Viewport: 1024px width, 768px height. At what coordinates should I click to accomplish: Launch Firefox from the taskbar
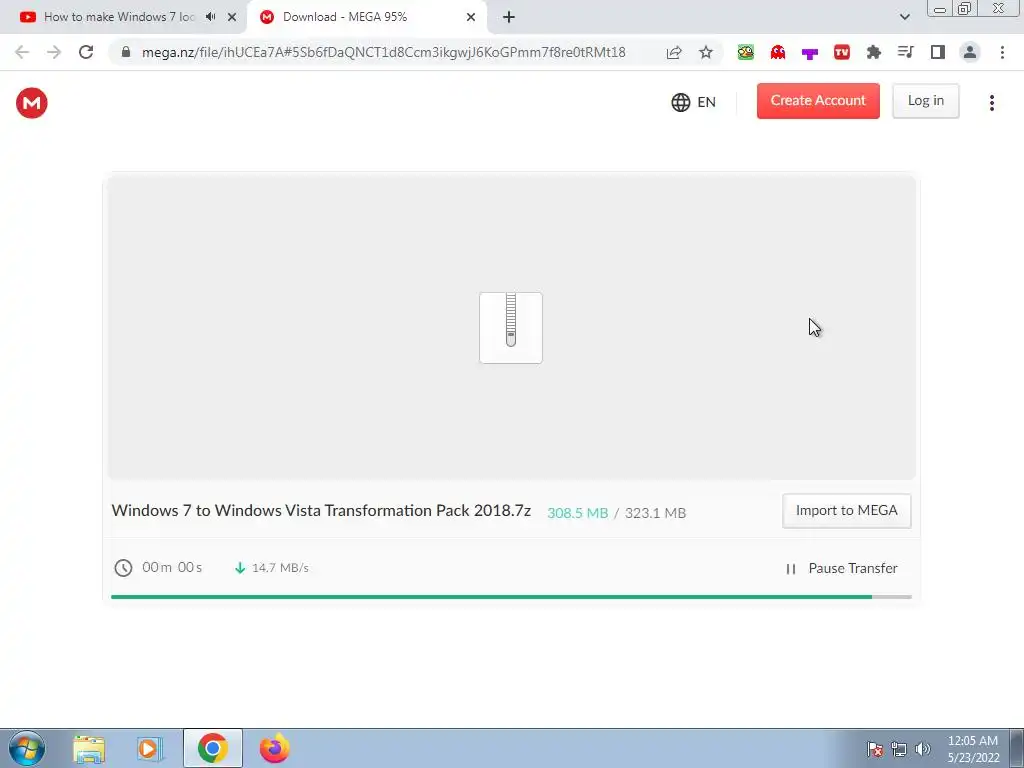tap(274, 748)
